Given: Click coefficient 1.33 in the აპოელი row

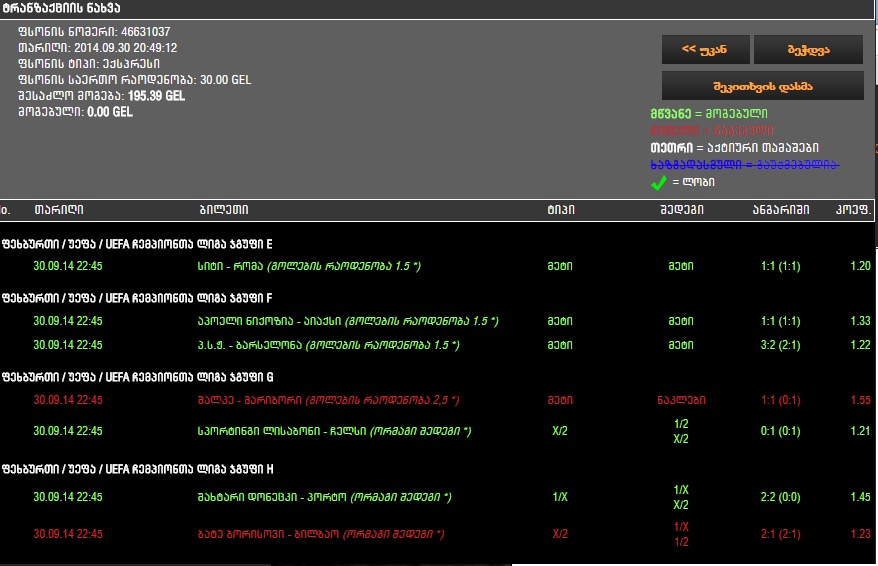Looking at the screenshot, I should 861,321.
